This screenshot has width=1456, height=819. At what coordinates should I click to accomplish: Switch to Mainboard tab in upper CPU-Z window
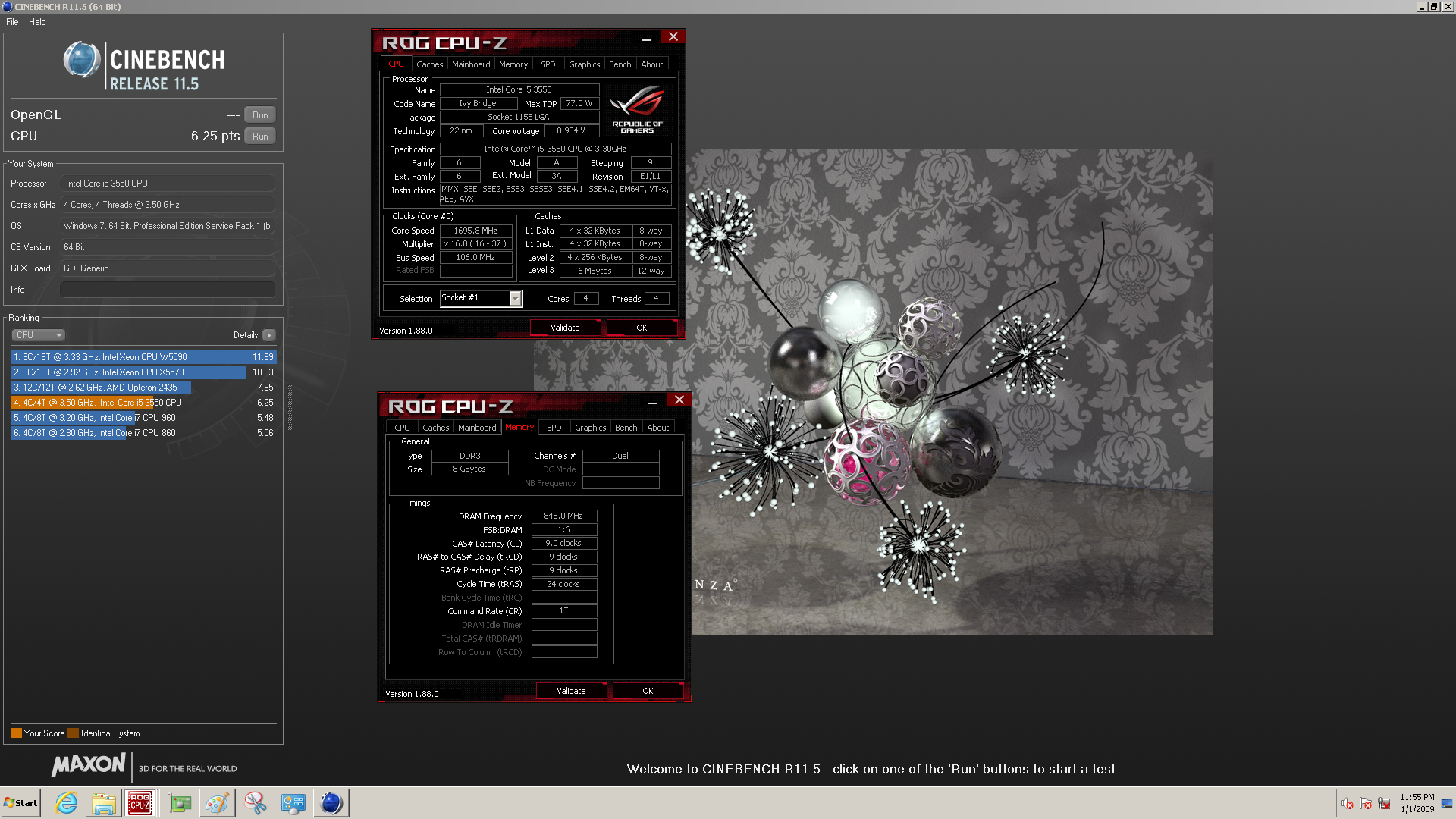(x=471, y=64)
